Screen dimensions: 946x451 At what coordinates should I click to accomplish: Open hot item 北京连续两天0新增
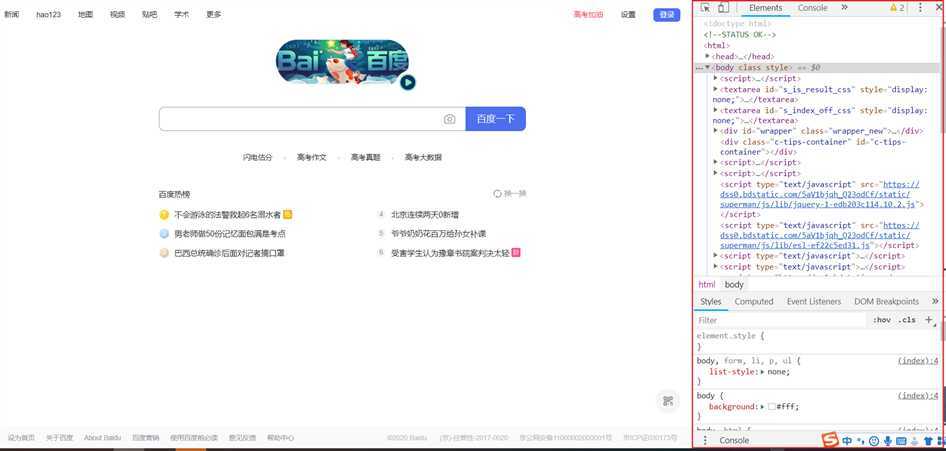(425, 214)
